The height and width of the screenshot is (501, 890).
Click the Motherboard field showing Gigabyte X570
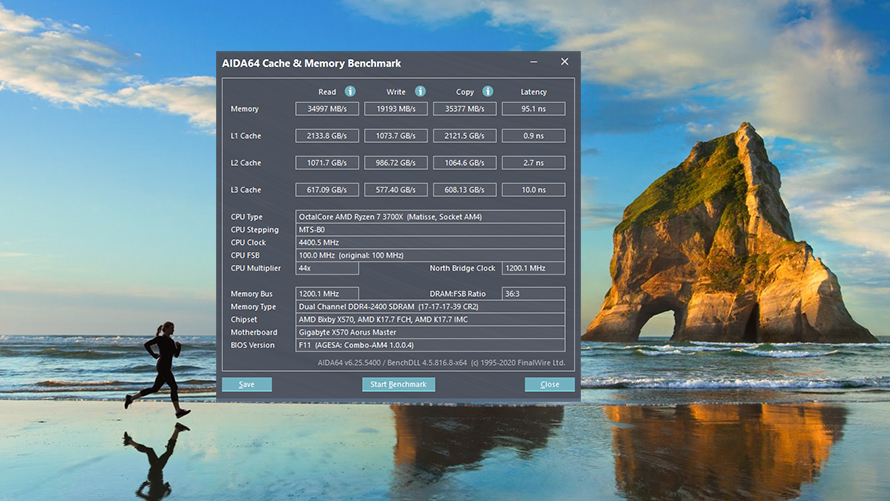tap(430, 332)
